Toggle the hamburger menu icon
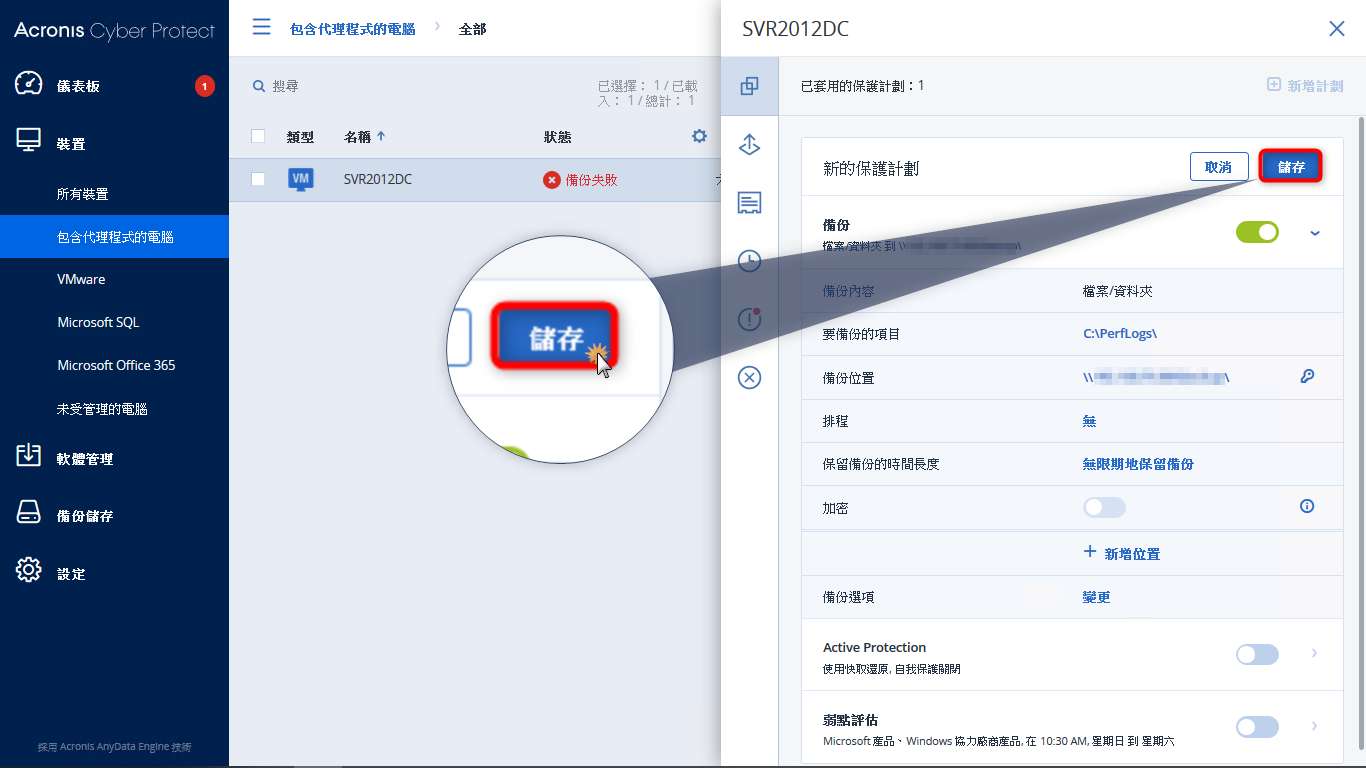The width and height of the screenshot is (1366, 768). (261, 27)
